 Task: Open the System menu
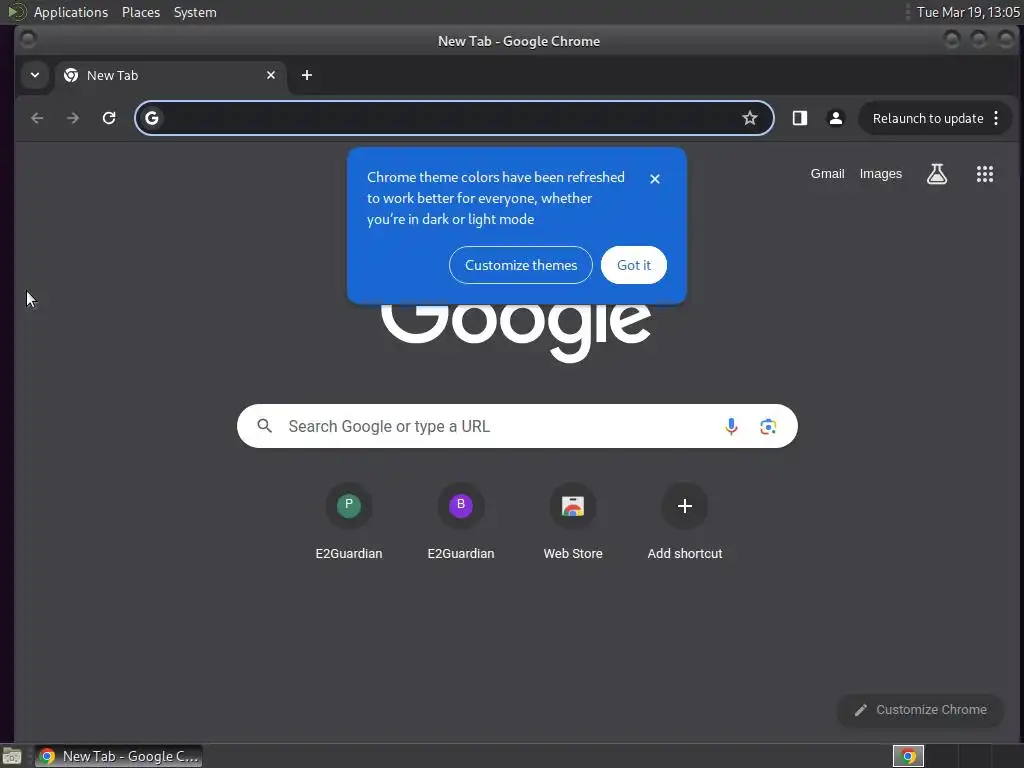(195, 12)
